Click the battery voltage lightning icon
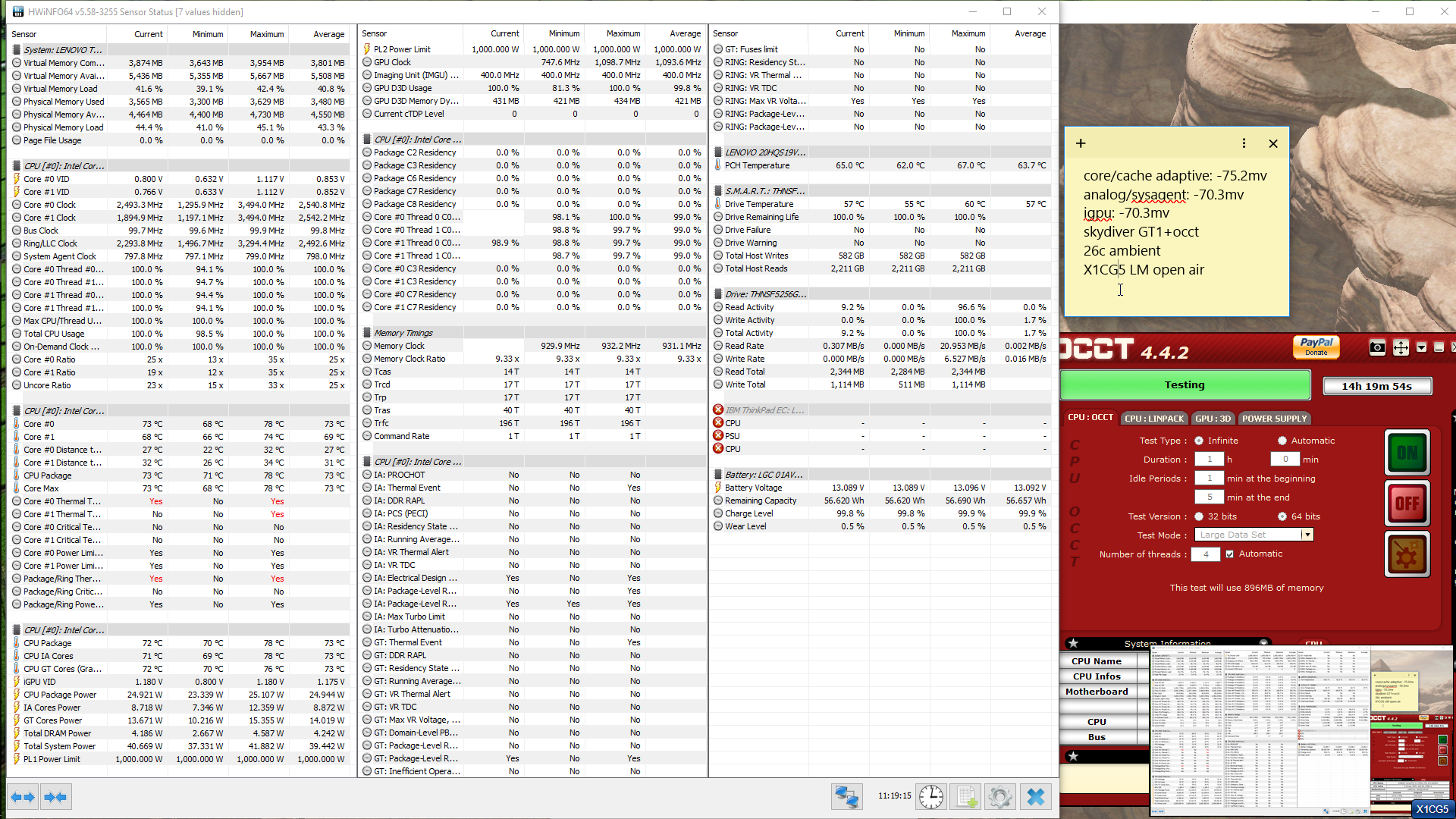The height and width of the screenshot is (819, 1456). [718, 488]
